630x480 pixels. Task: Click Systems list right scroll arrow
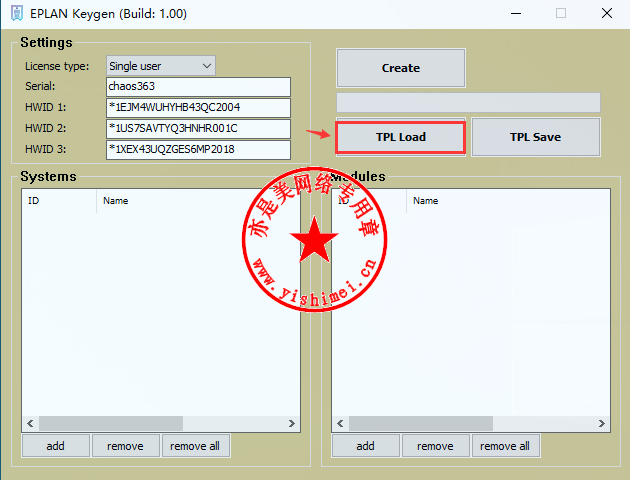(x=292, y=423)
